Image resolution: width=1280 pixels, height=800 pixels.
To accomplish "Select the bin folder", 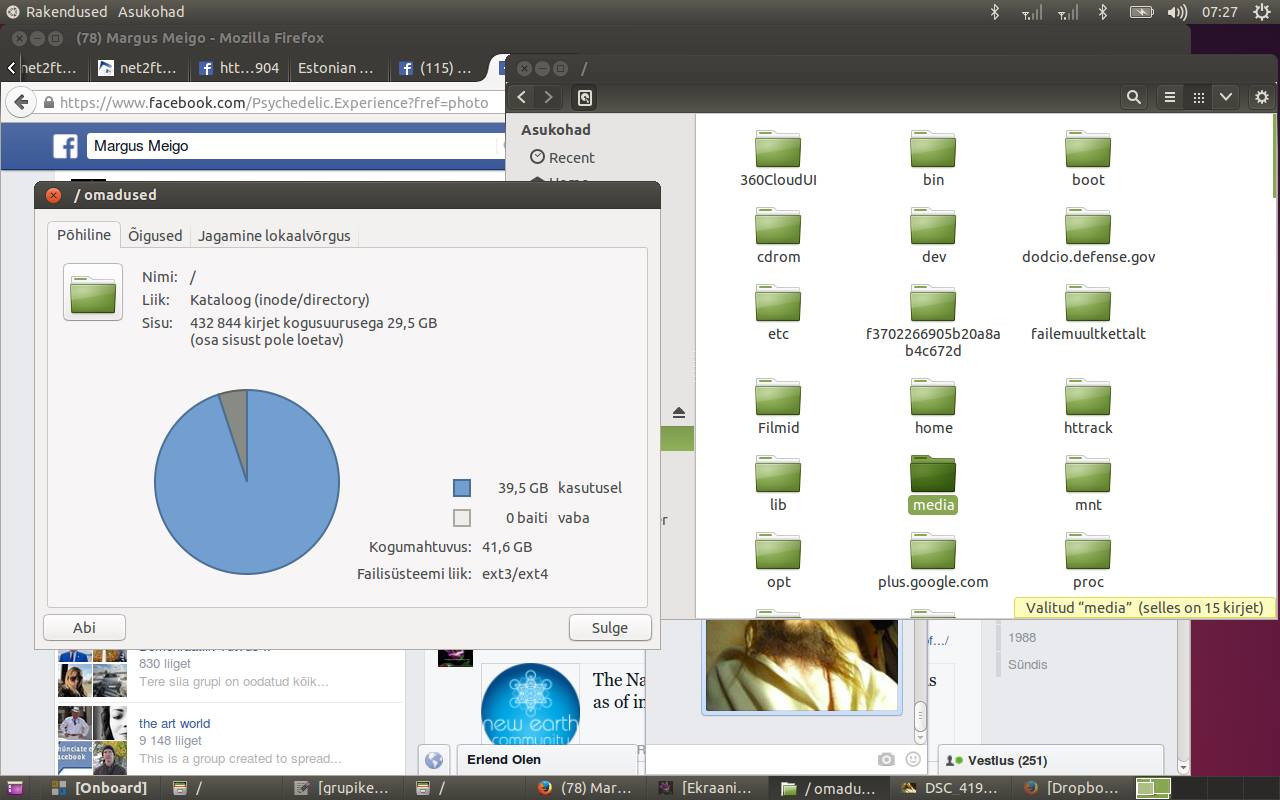I will [933, 159].
